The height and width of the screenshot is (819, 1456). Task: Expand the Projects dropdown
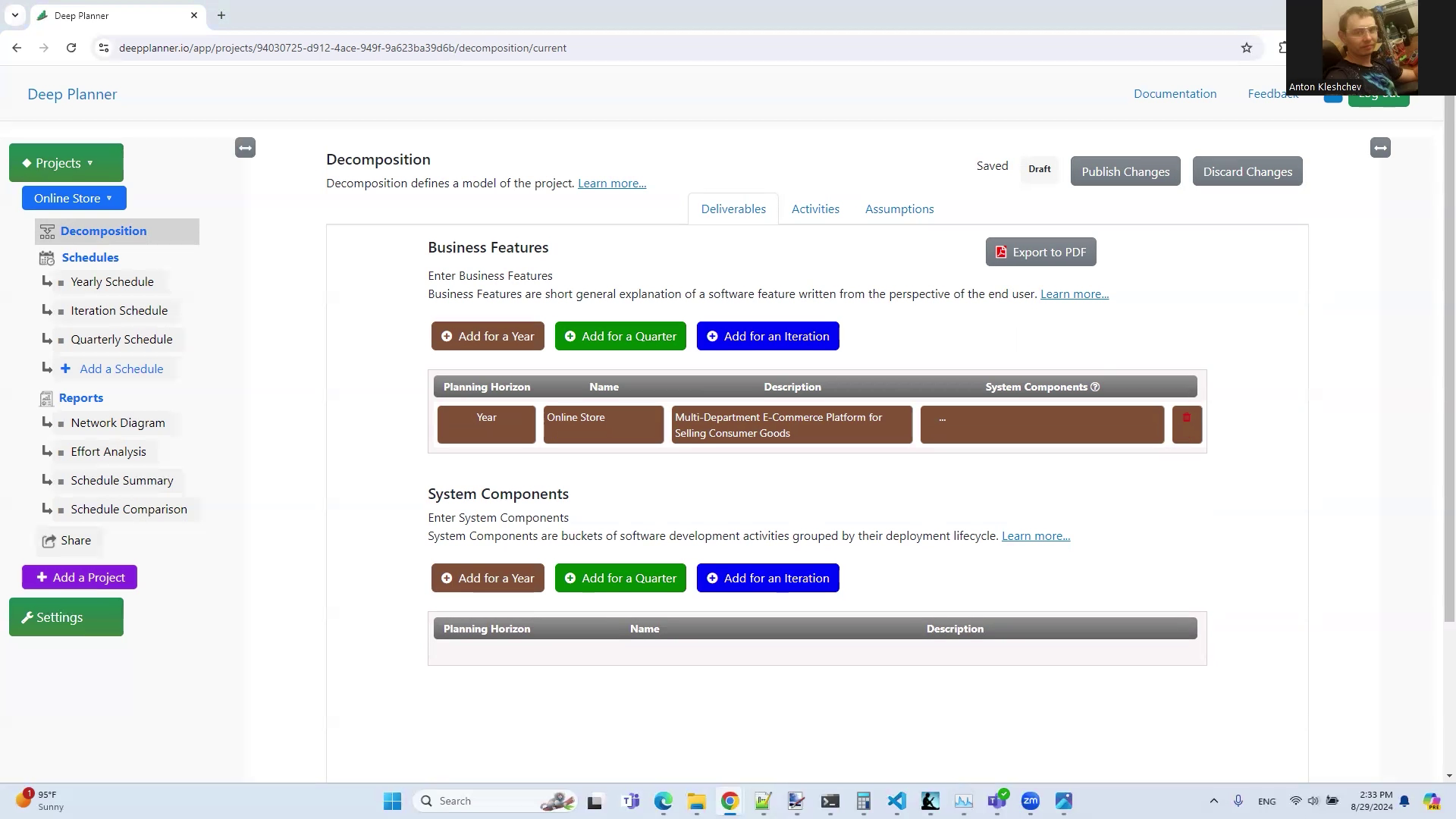(66, 163)
